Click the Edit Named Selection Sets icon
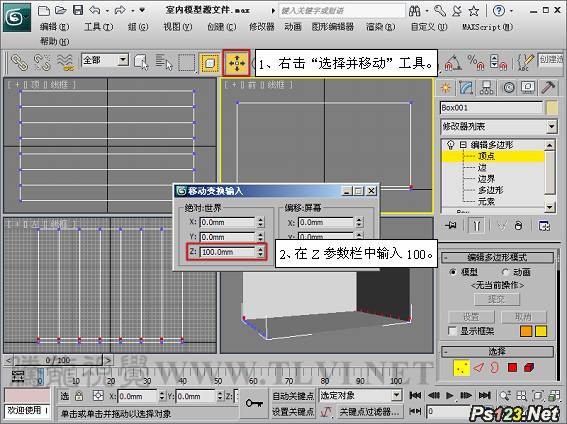Viewport: 567px width, 424px height. (526, 62)
